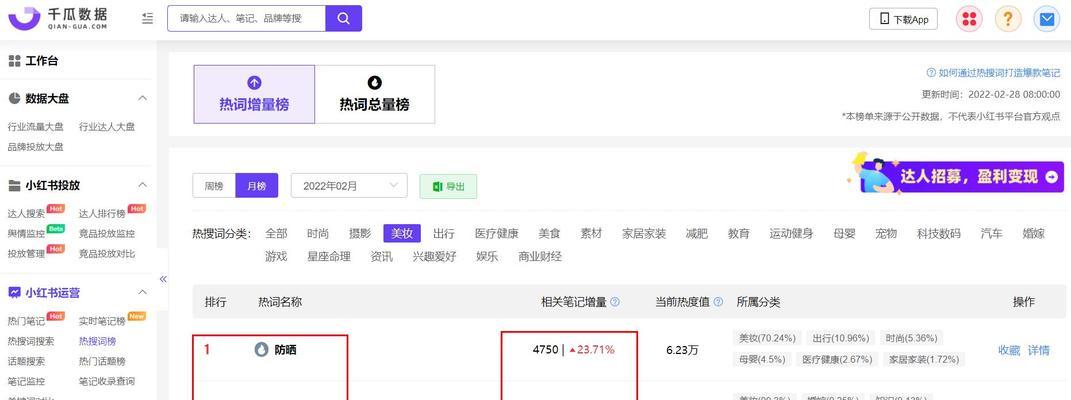Open 热搜词榜 in sidebar

[98, 341]
